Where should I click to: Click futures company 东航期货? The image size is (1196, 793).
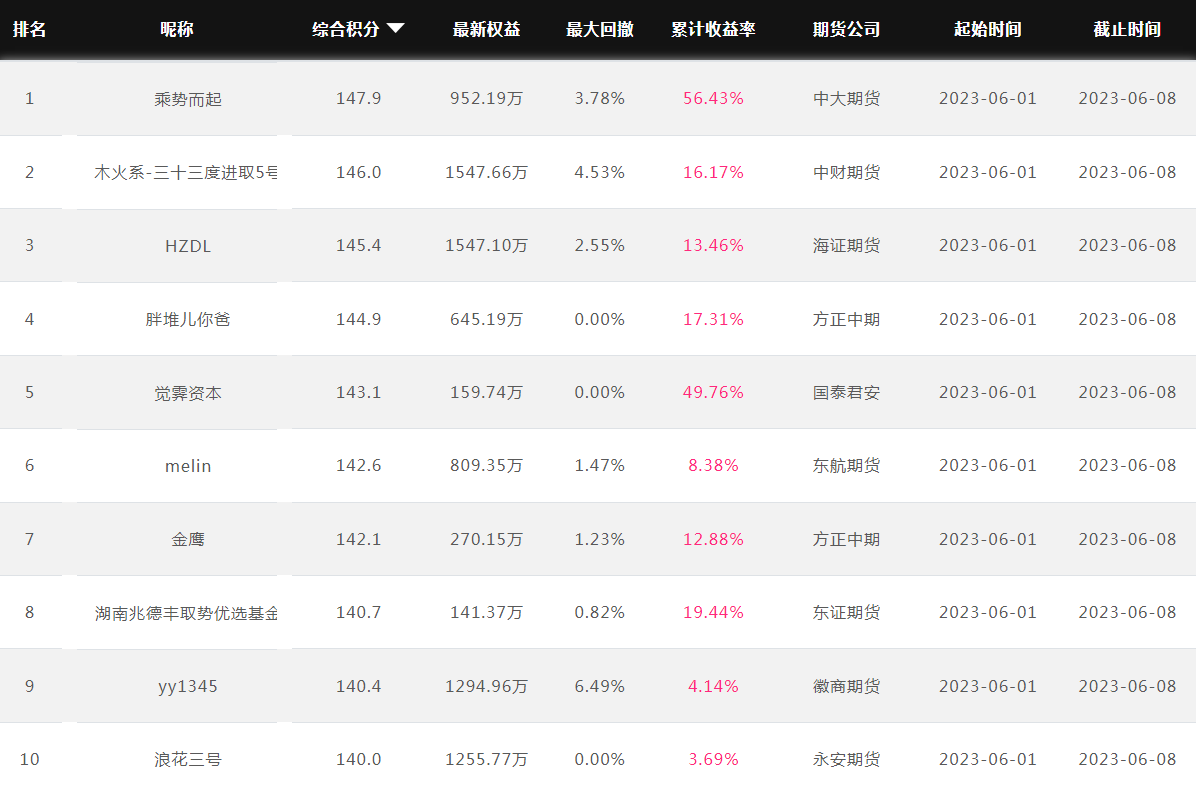click(x=847, y=465)
